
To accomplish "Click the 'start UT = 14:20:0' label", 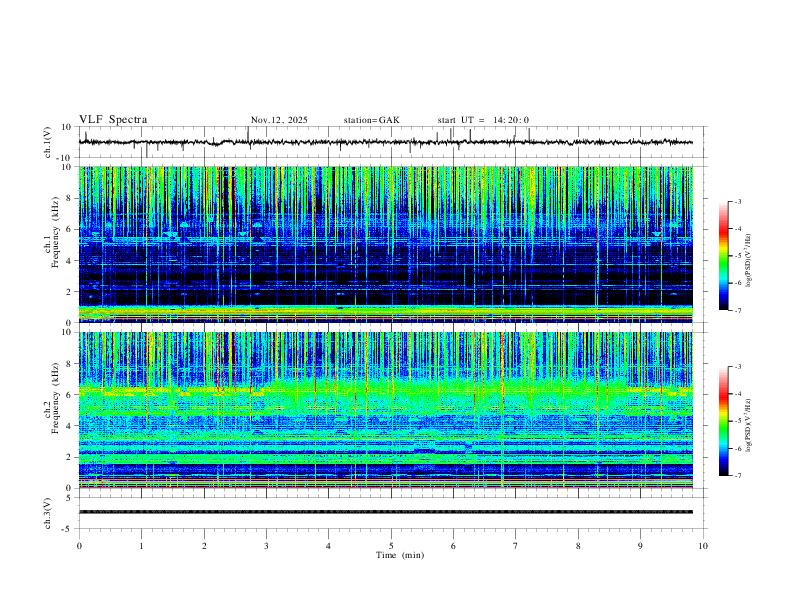I will [483, 120].
